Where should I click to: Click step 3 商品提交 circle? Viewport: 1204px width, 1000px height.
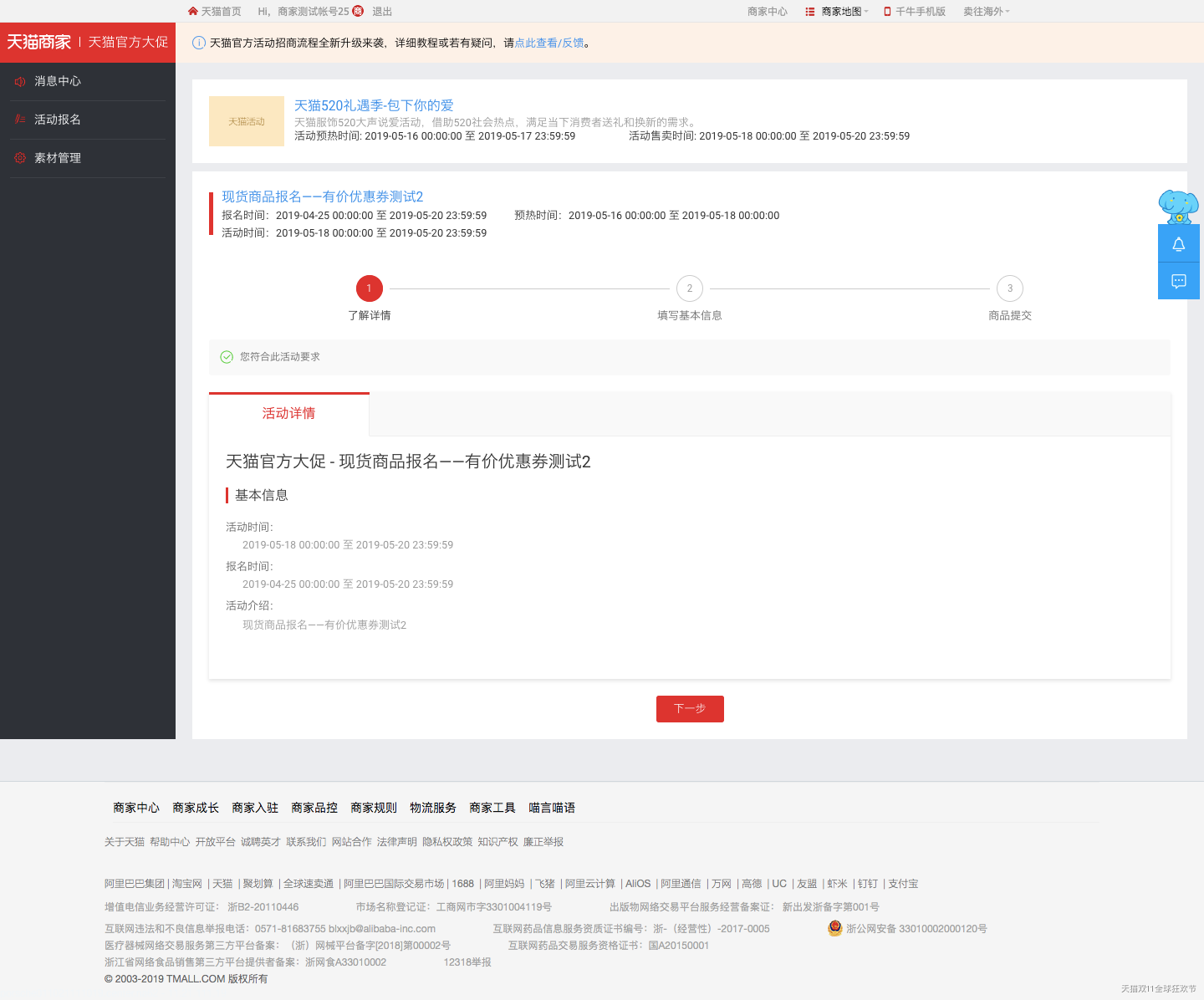(1009, 288)
